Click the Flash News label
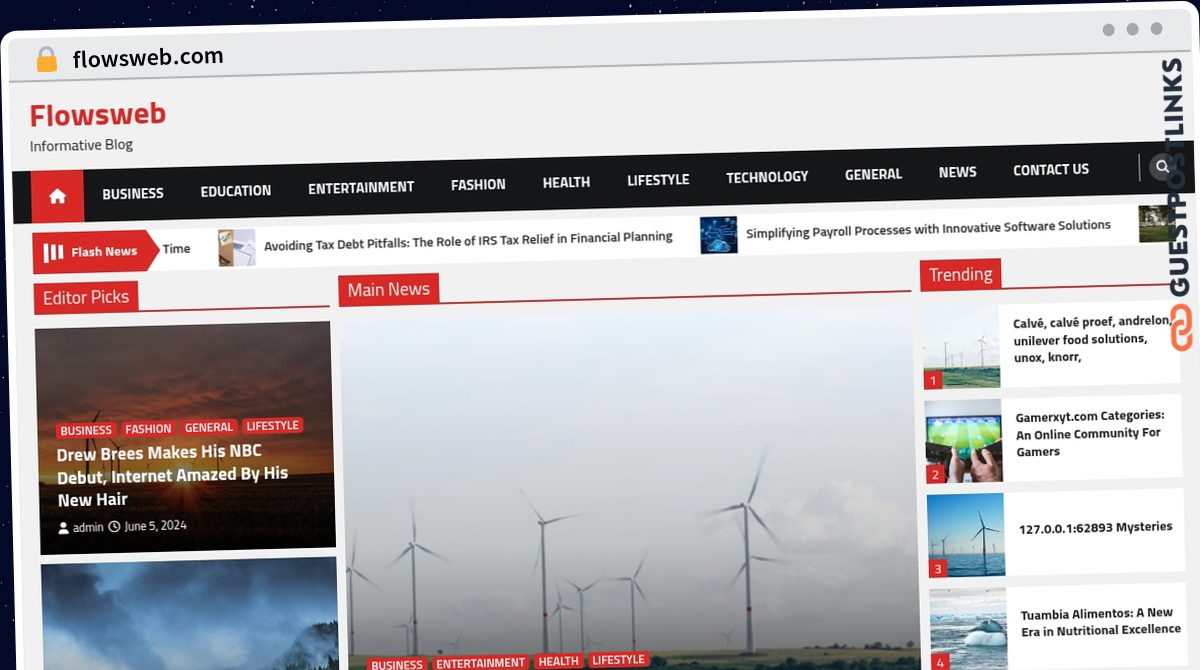The image size is (1200, 670). coord(103,251)
